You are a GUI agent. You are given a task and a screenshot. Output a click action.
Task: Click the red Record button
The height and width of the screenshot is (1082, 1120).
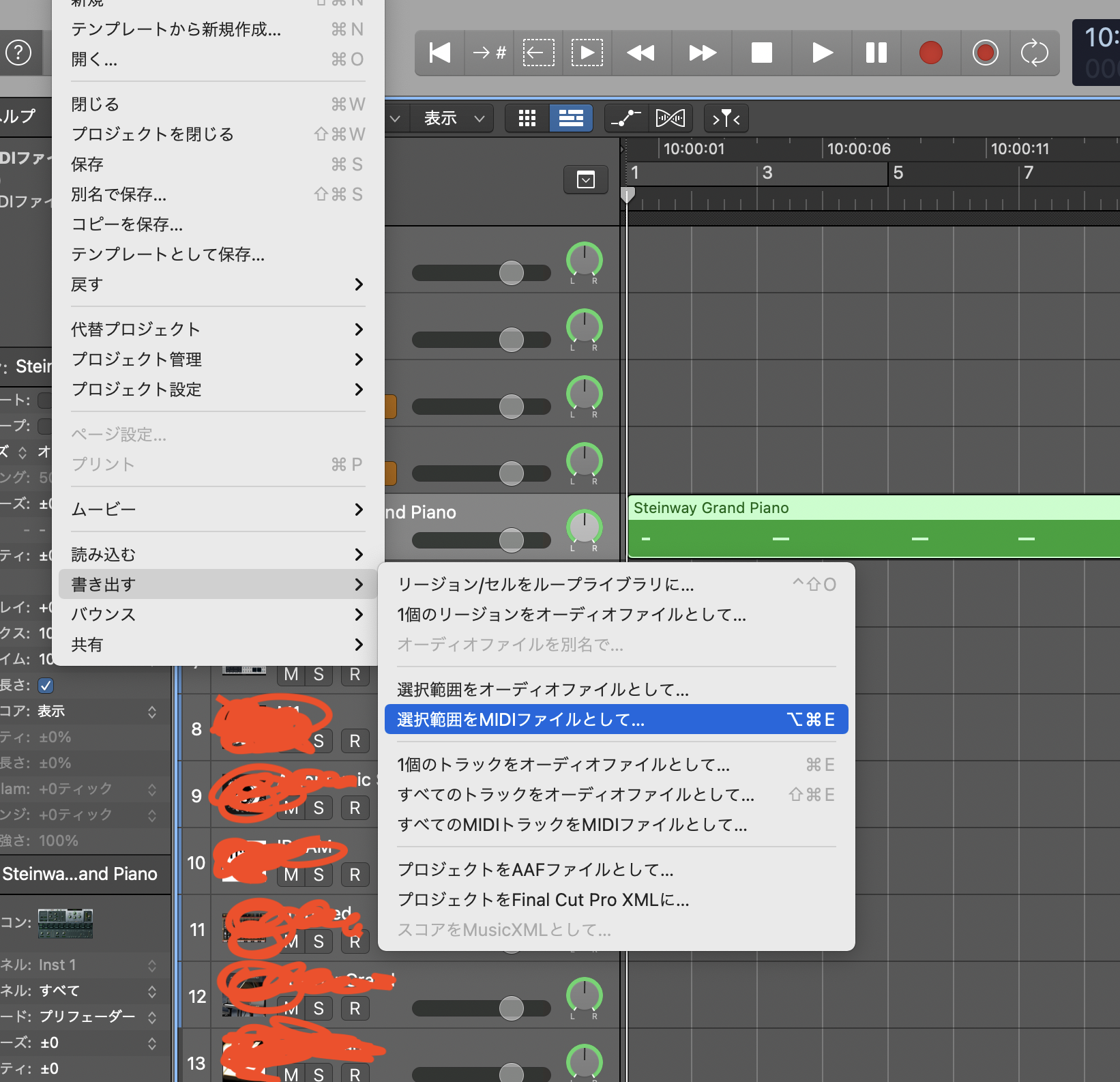pyautogui.click(x=930, y=53)
